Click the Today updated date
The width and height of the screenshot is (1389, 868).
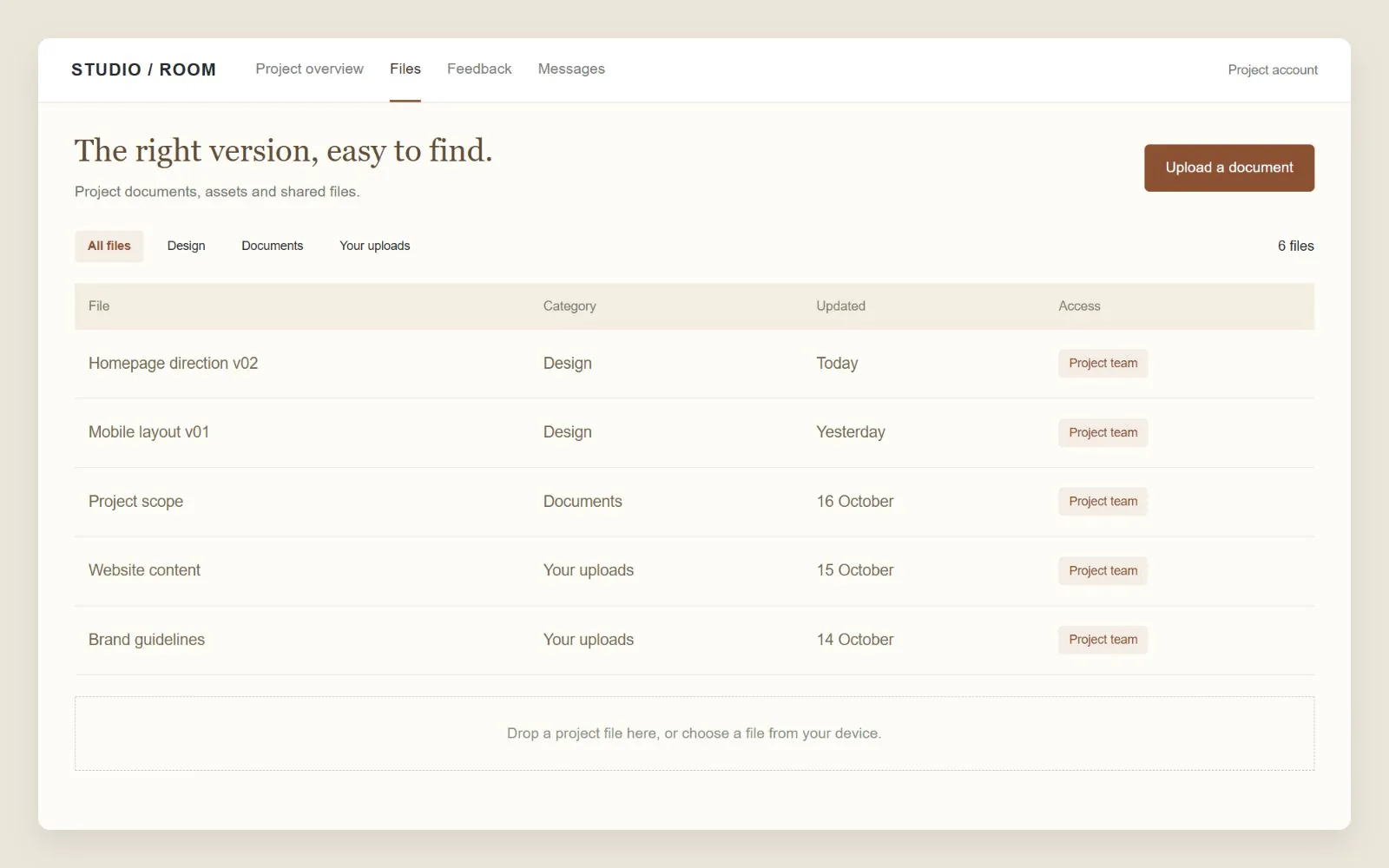(837, 363)
